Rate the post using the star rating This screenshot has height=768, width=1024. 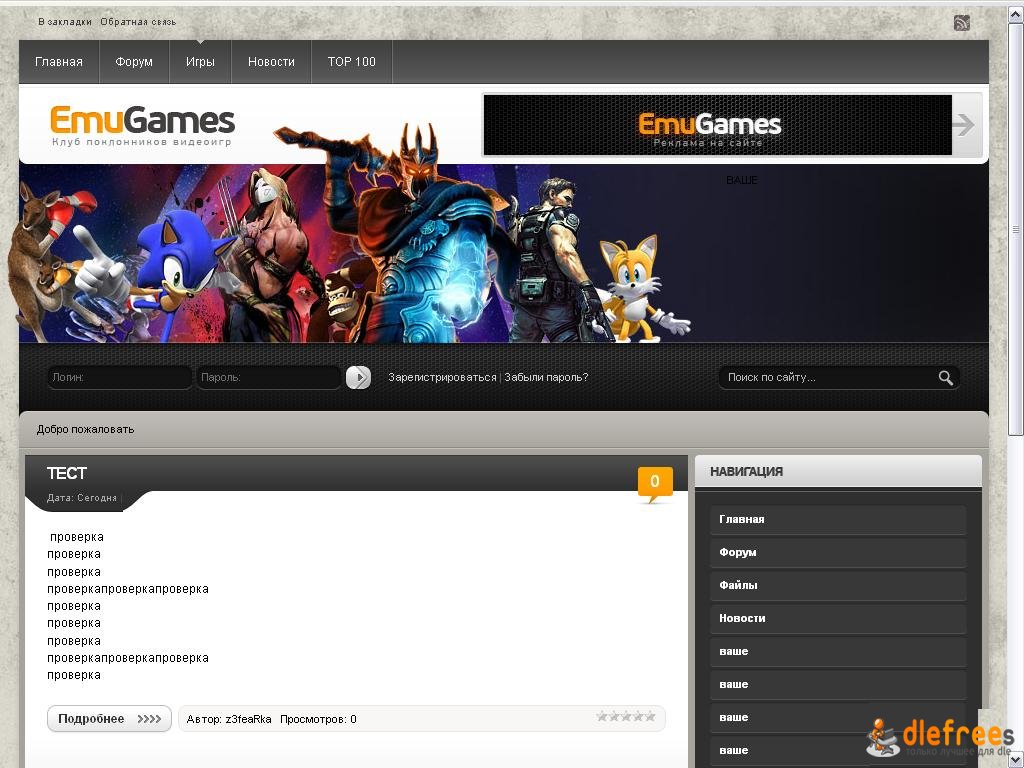pos(626,716)
